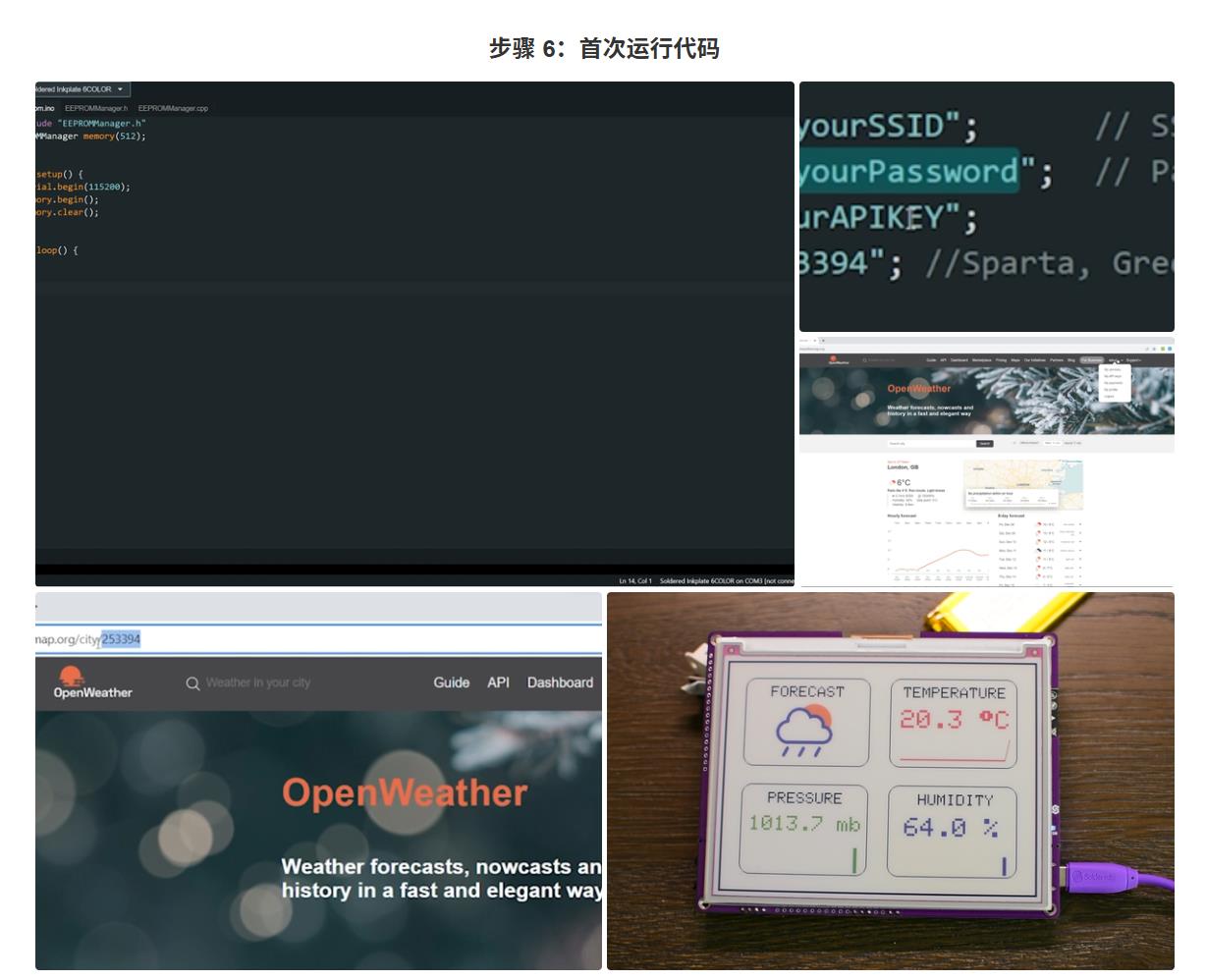Viewport: 1206px width, 980px height.
Task: Open the OpenWeather London homepage thumbnail
Action: [x=987, y=463]
